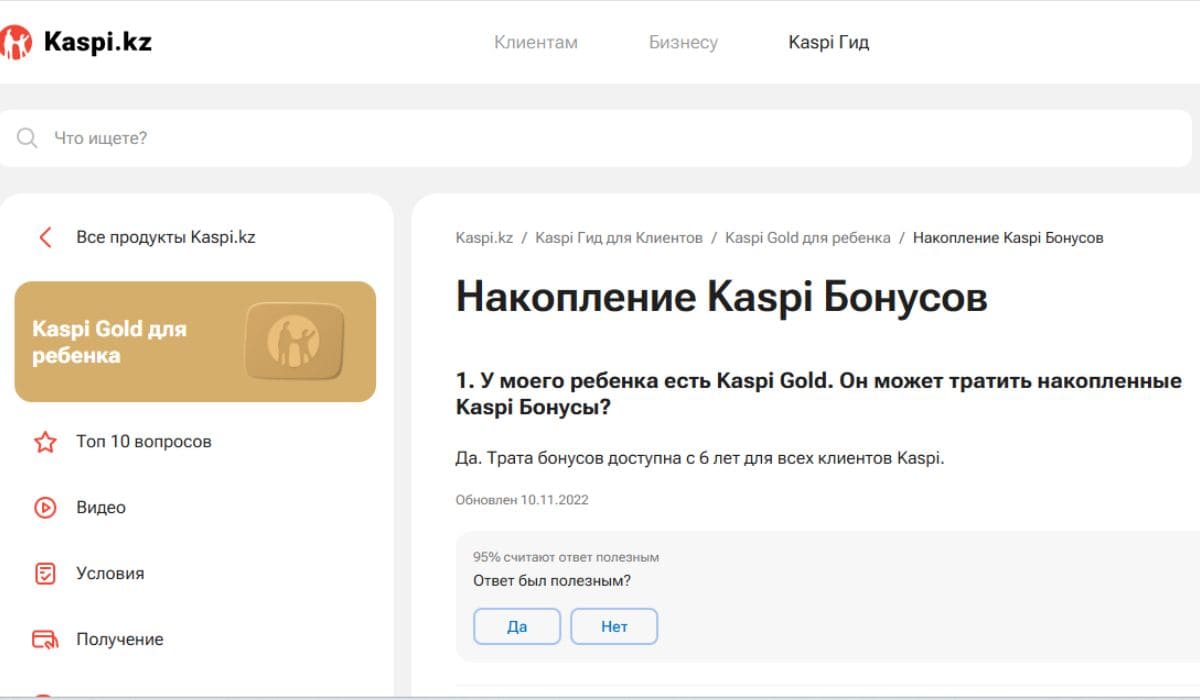Click the gold card image with family emblem

(294, 342)
